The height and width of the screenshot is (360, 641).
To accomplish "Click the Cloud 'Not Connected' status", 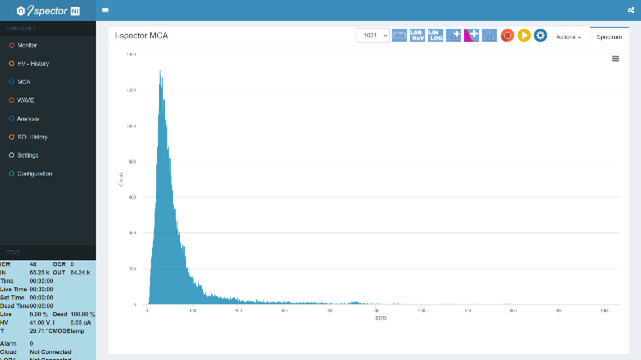I will click(x=50, y=352).
